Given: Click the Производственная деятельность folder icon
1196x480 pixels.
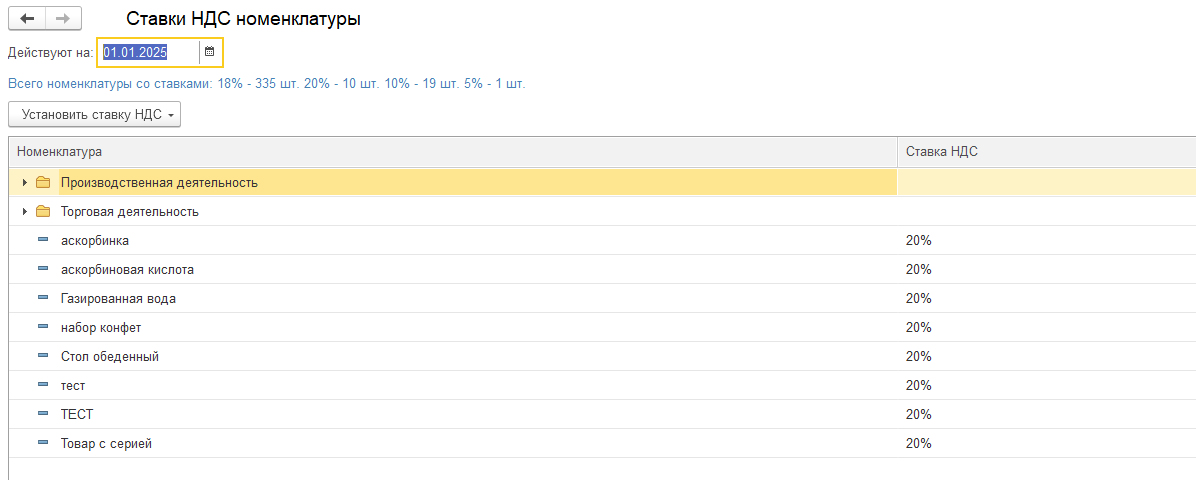Looking at the screenshot, I should click(43, 183).
